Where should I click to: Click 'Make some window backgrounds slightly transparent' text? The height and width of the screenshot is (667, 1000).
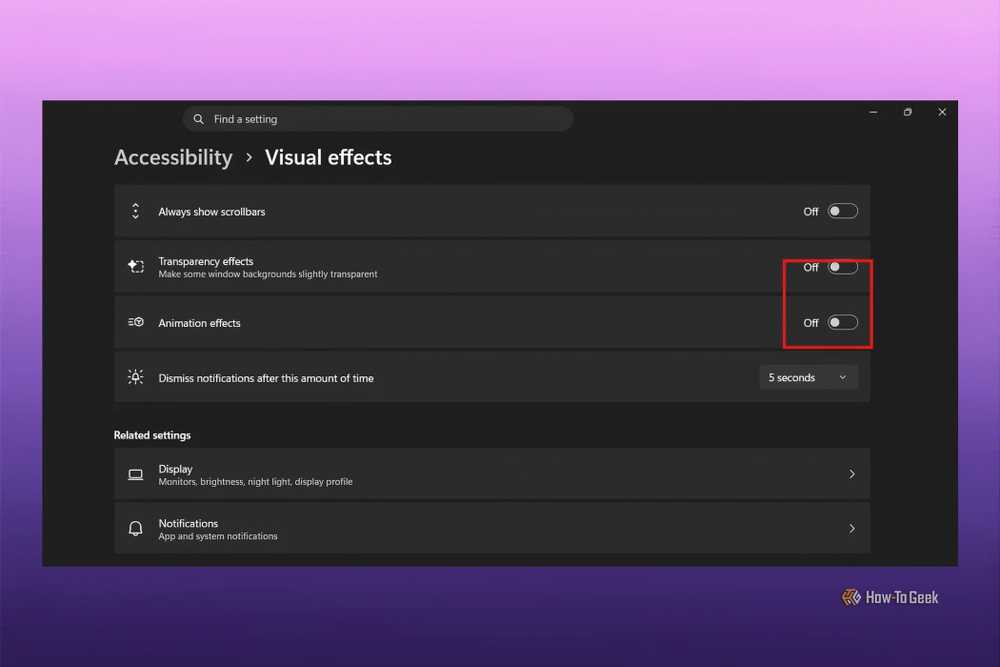click(x=268, y=274)
